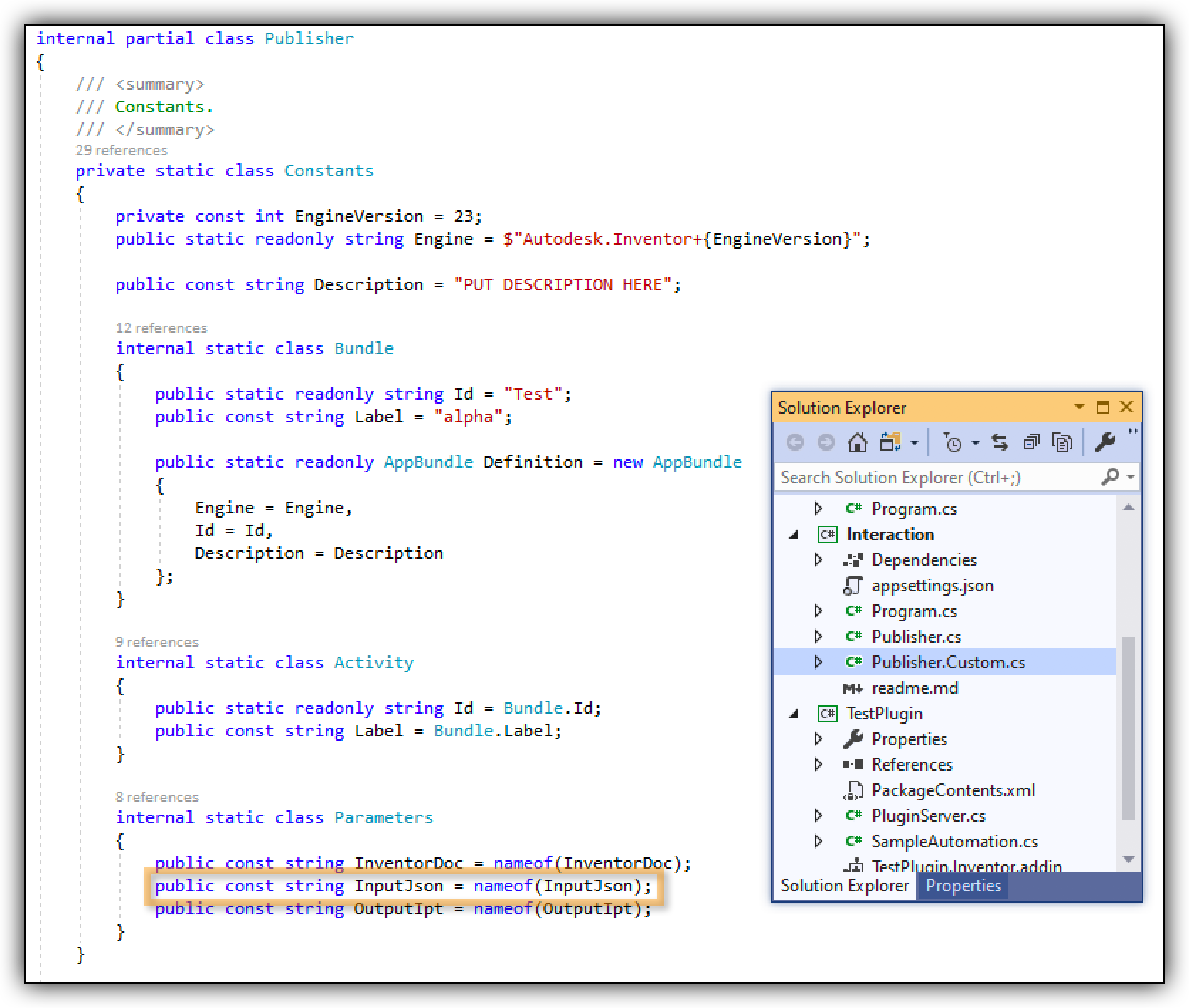
Task: Open the views switcher dropdown arrow
Action: pyautogui.click(x=915, y=444)
